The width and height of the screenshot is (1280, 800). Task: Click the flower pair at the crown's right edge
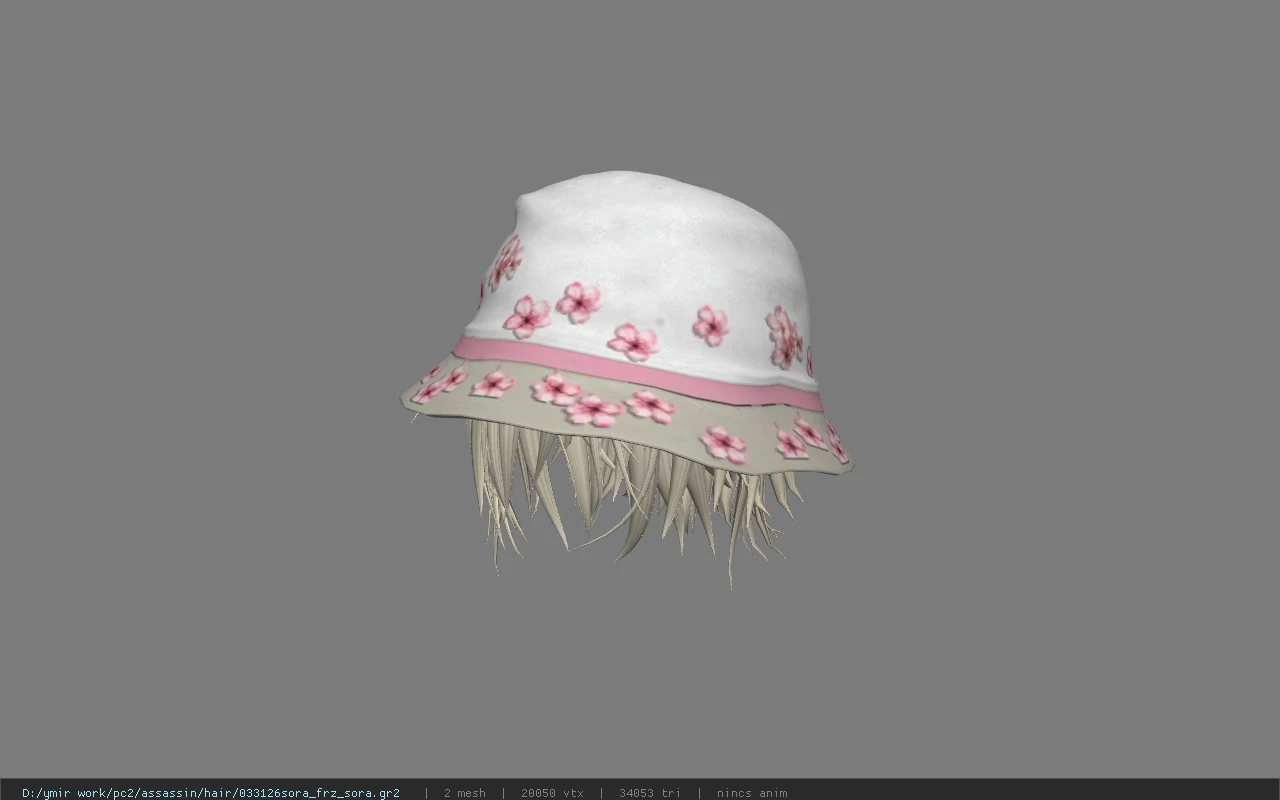(x=784, y=337)
